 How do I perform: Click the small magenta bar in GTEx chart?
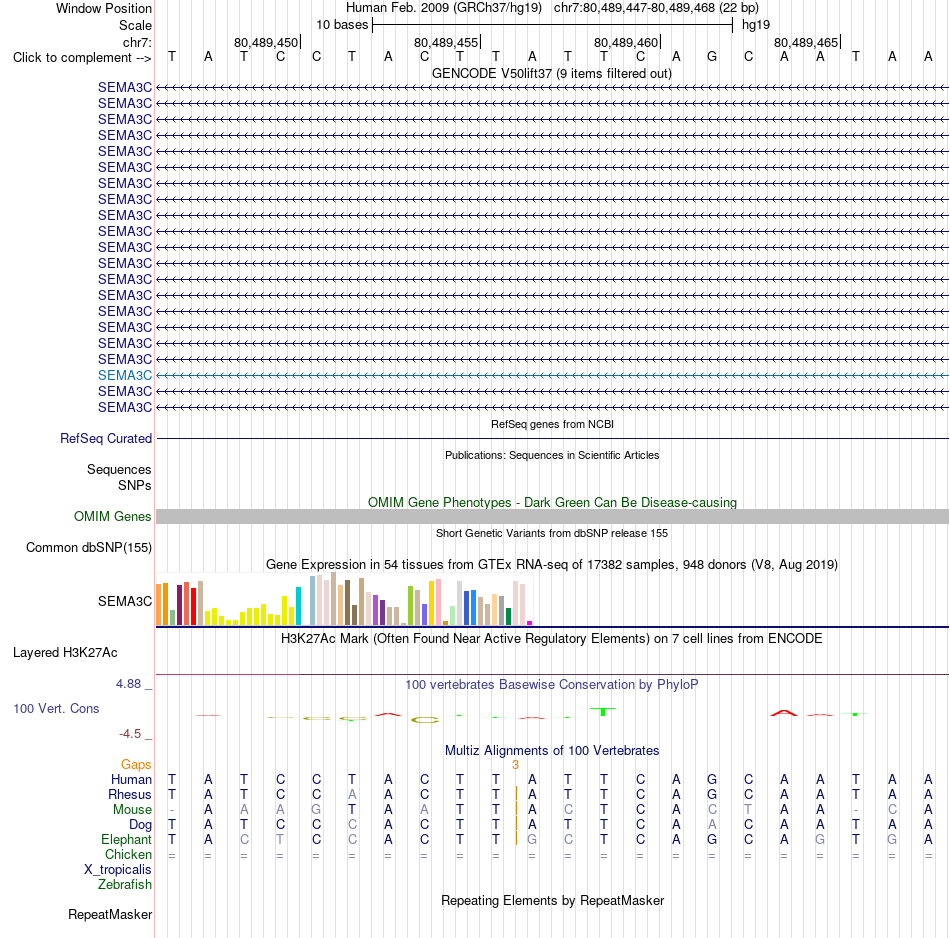point(530,623)
